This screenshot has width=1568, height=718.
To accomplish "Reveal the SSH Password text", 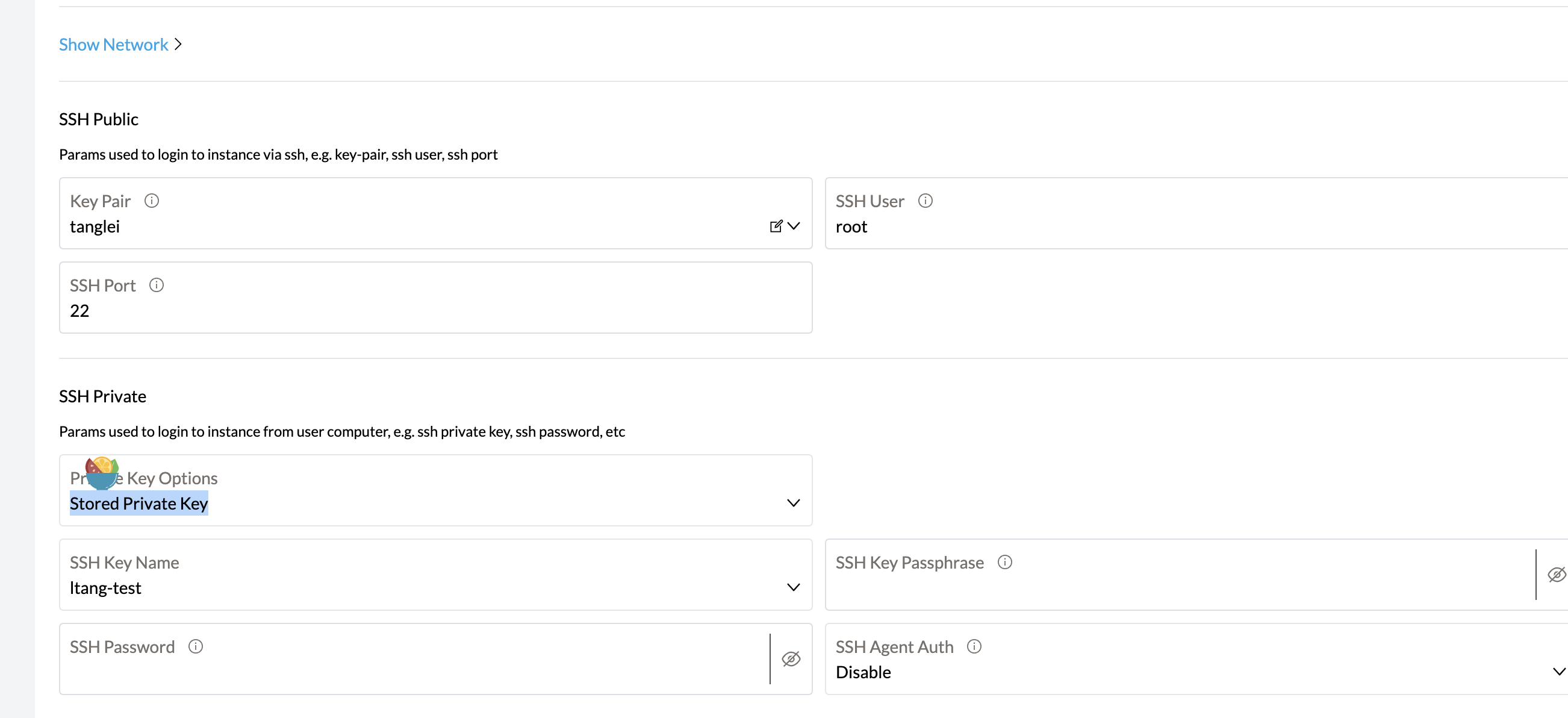I will (x=791, y=659).
